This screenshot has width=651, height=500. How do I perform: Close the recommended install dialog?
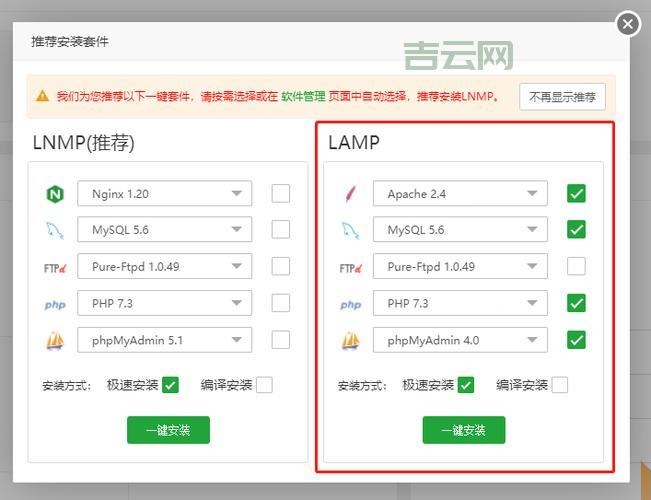(628, 24)
